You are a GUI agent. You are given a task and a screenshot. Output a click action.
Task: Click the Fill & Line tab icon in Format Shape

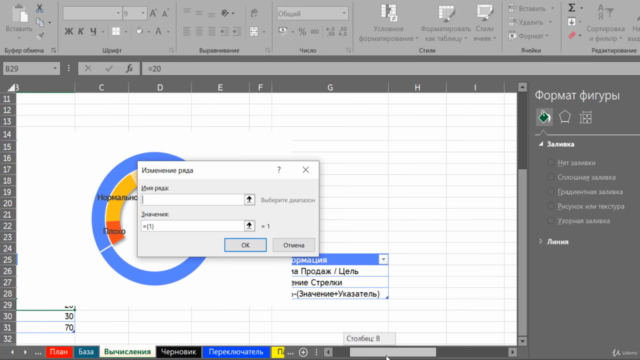coord(544,118)
